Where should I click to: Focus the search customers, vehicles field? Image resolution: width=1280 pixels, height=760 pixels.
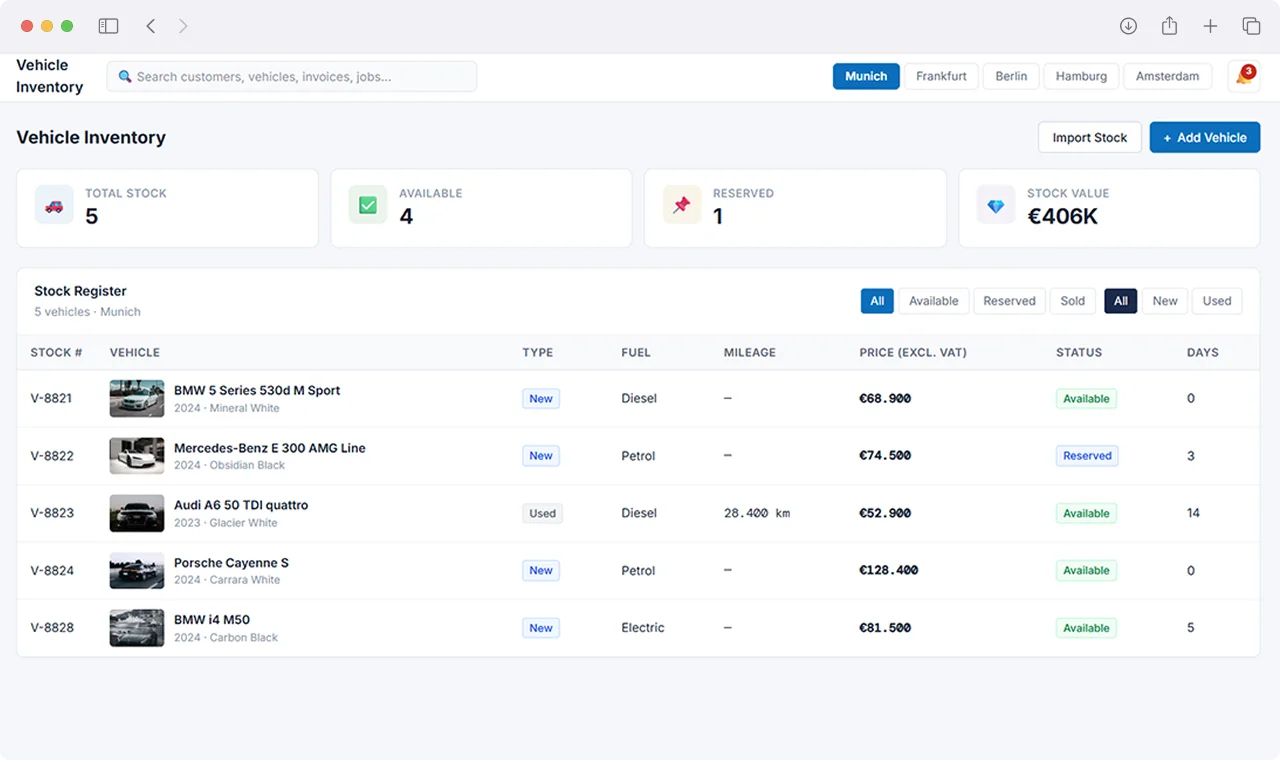click(292, 76)
